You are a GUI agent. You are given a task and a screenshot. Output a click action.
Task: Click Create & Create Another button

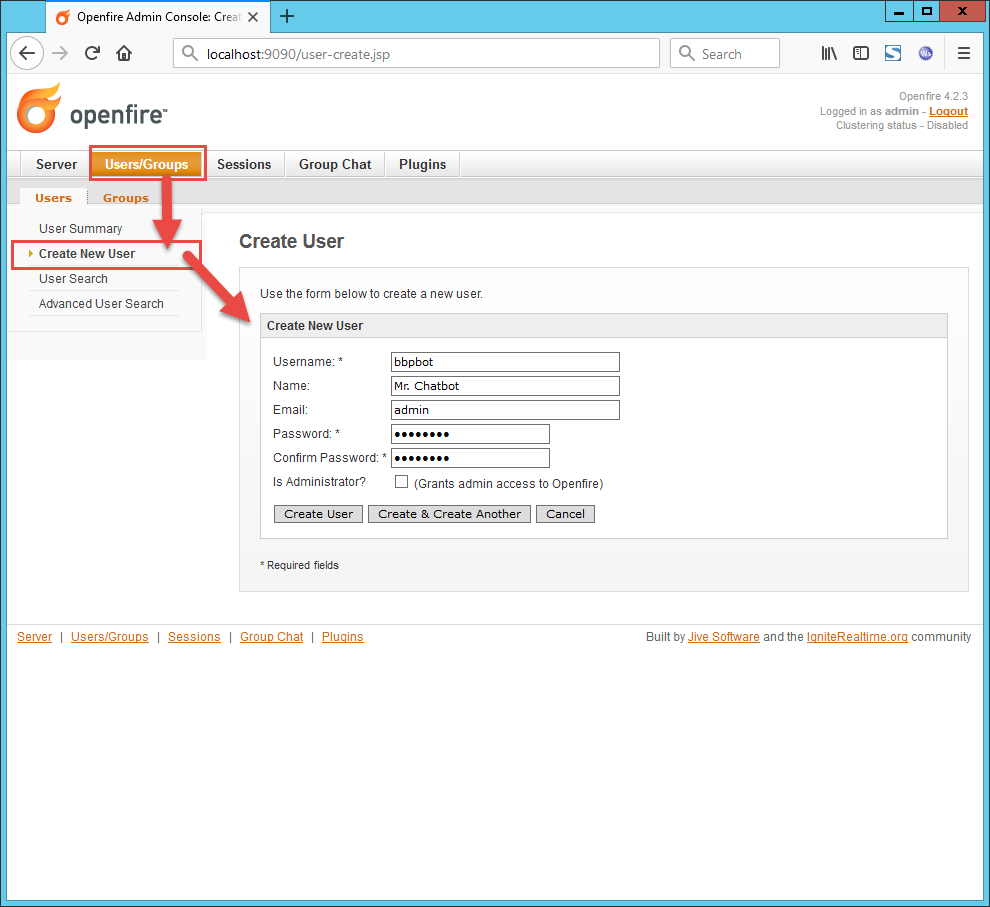tap(450, 514)
